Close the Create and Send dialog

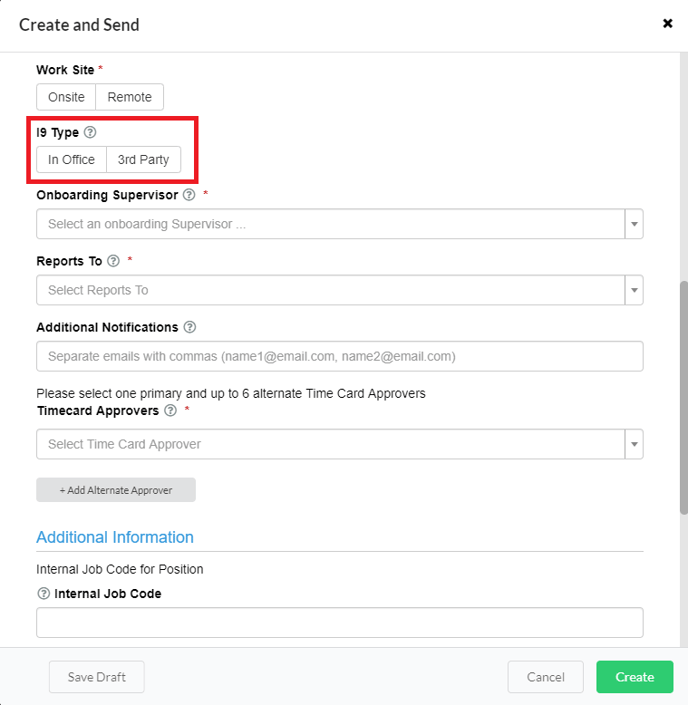tap(667, 23)
